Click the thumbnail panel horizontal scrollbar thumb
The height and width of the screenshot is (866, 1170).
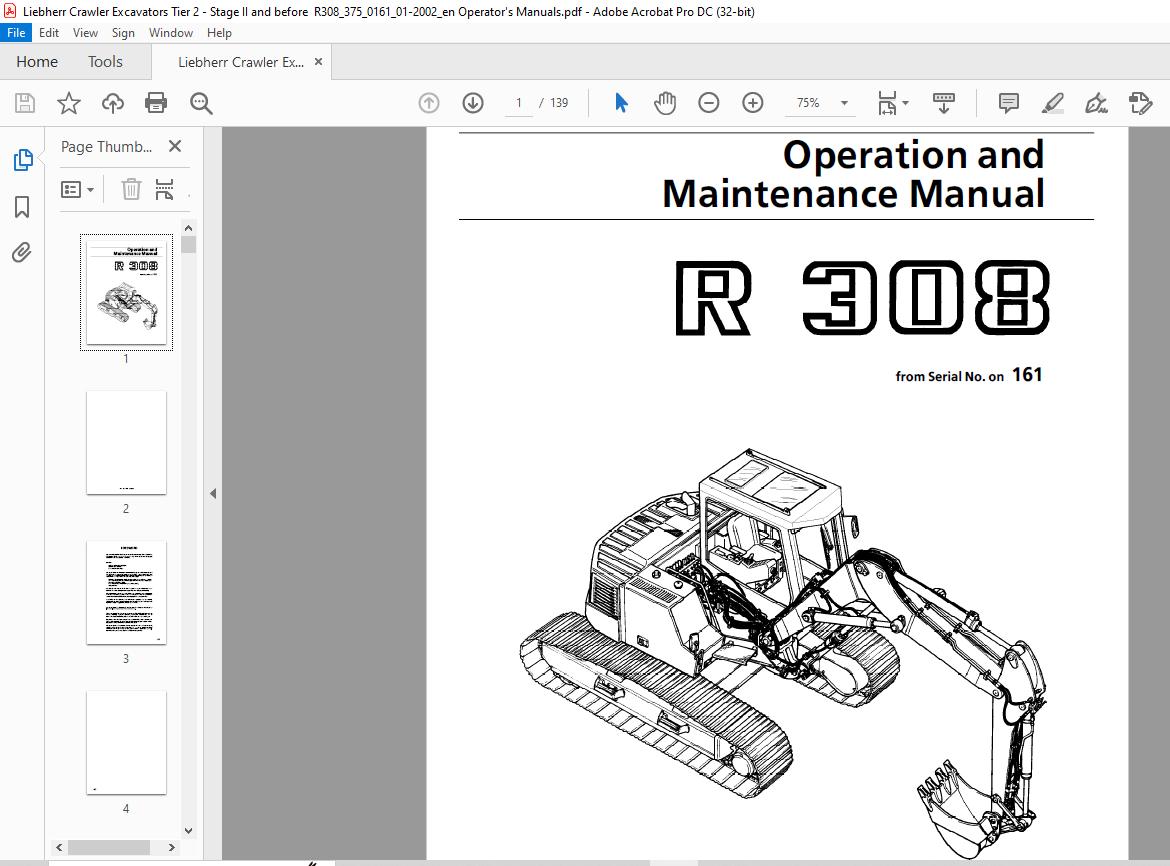point(109,847)
